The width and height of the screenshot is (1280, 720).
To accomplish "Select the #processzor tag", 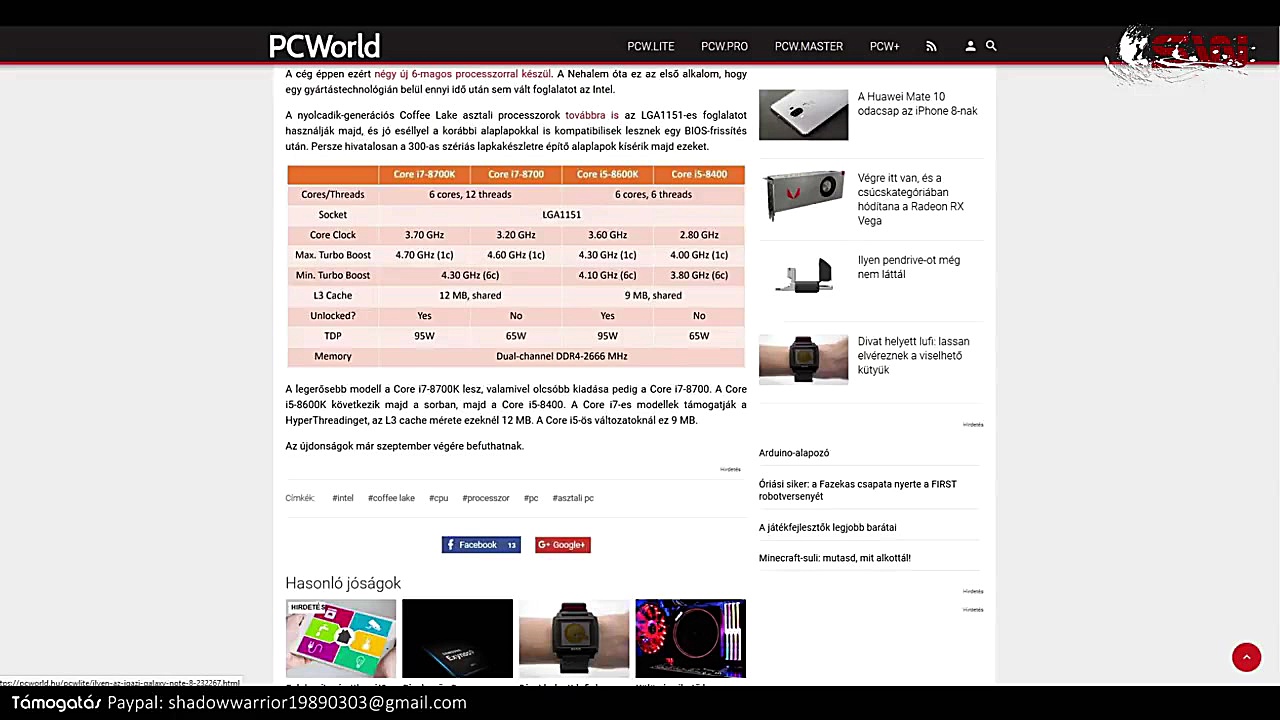I will pyautogui.click(x=486, y=498).
